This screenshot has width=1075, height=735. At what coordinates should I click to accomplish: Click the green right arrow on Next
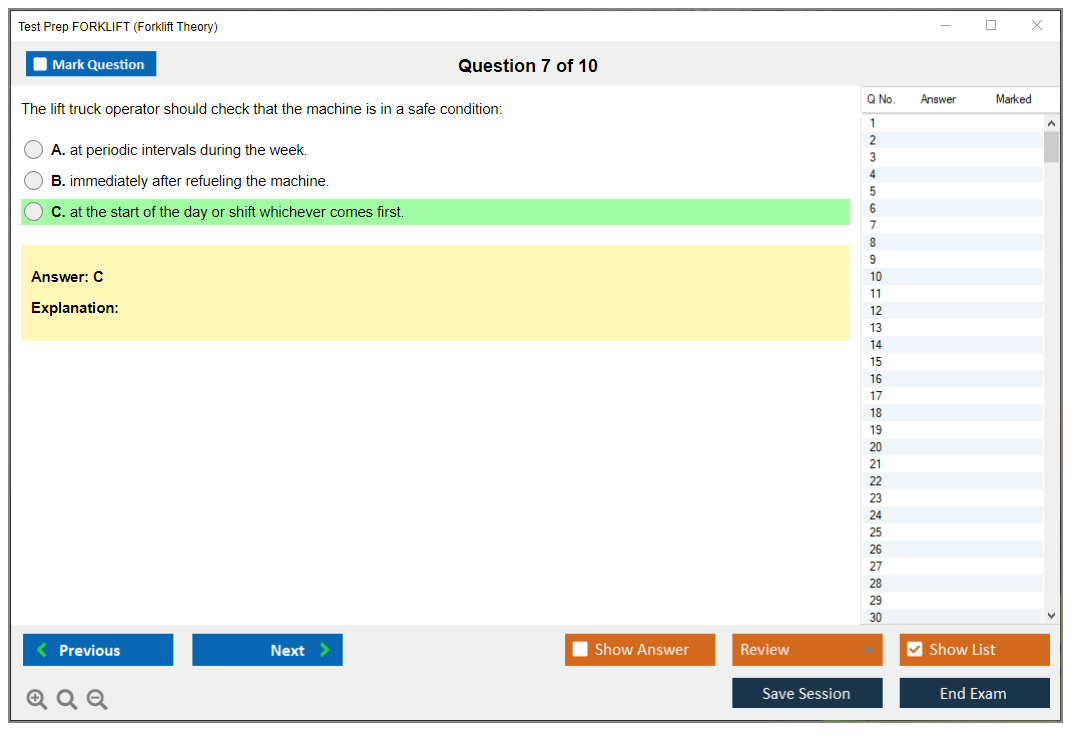(x=324, y=650)
